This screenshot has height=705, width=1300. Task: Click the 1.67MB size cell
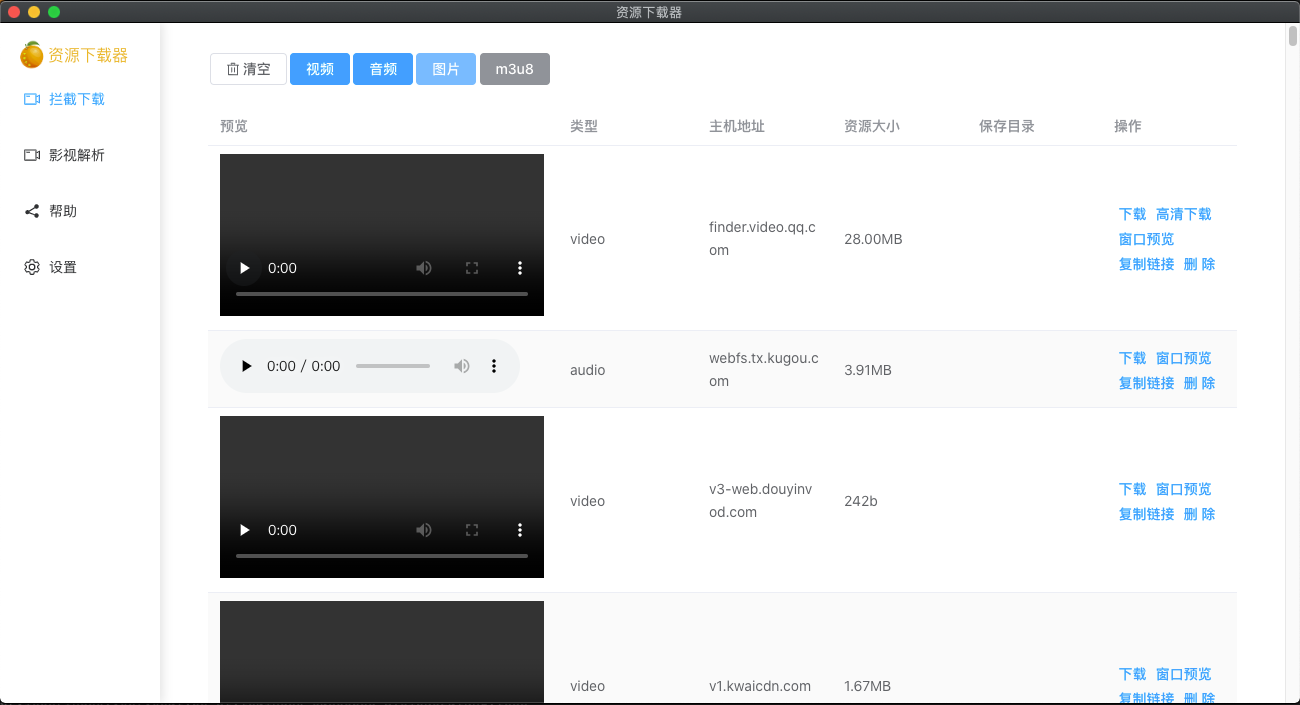coord(868,686)
